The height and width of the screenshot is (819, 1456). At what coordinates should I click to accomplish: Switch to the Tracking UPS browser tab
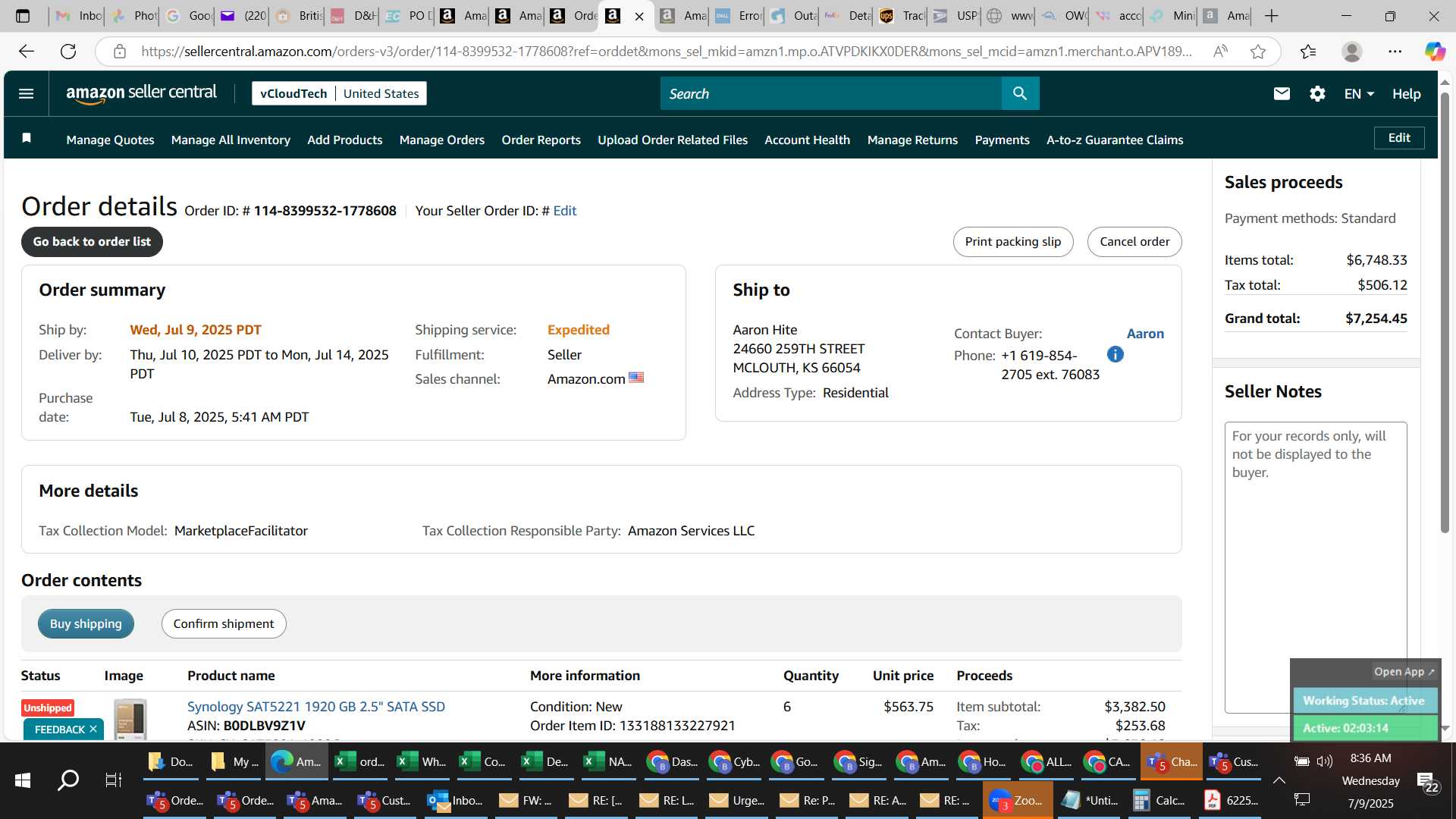(902, 16)
